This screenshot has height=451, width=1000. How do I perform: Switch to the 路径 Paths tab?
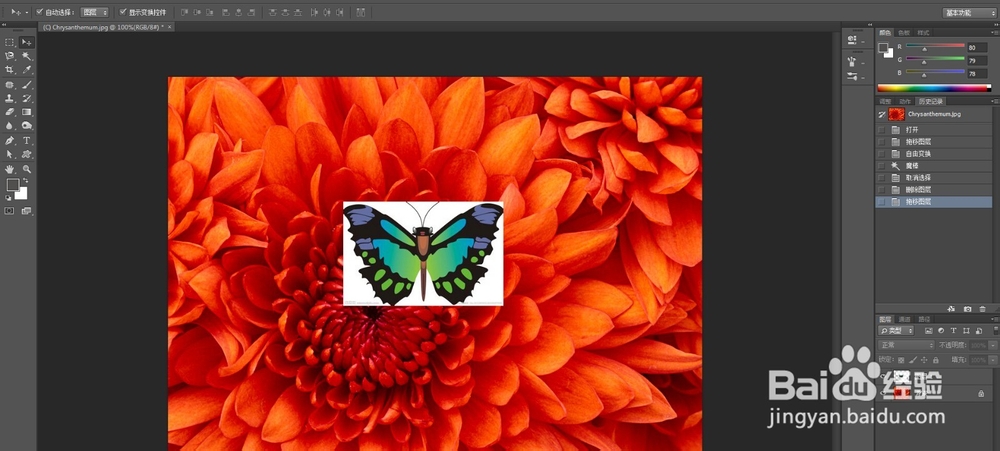click(x=923, y=319)
